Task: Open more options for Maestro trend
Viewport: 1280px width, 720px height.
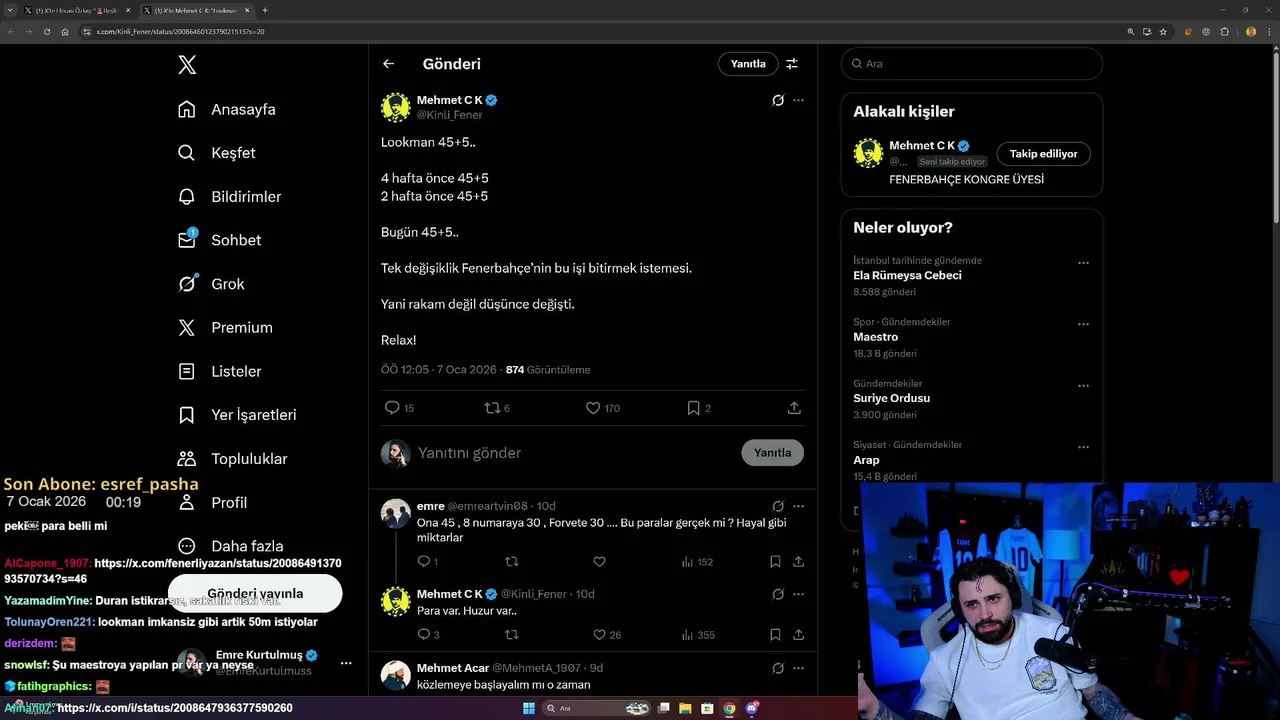Action: tap(1083, 325)
